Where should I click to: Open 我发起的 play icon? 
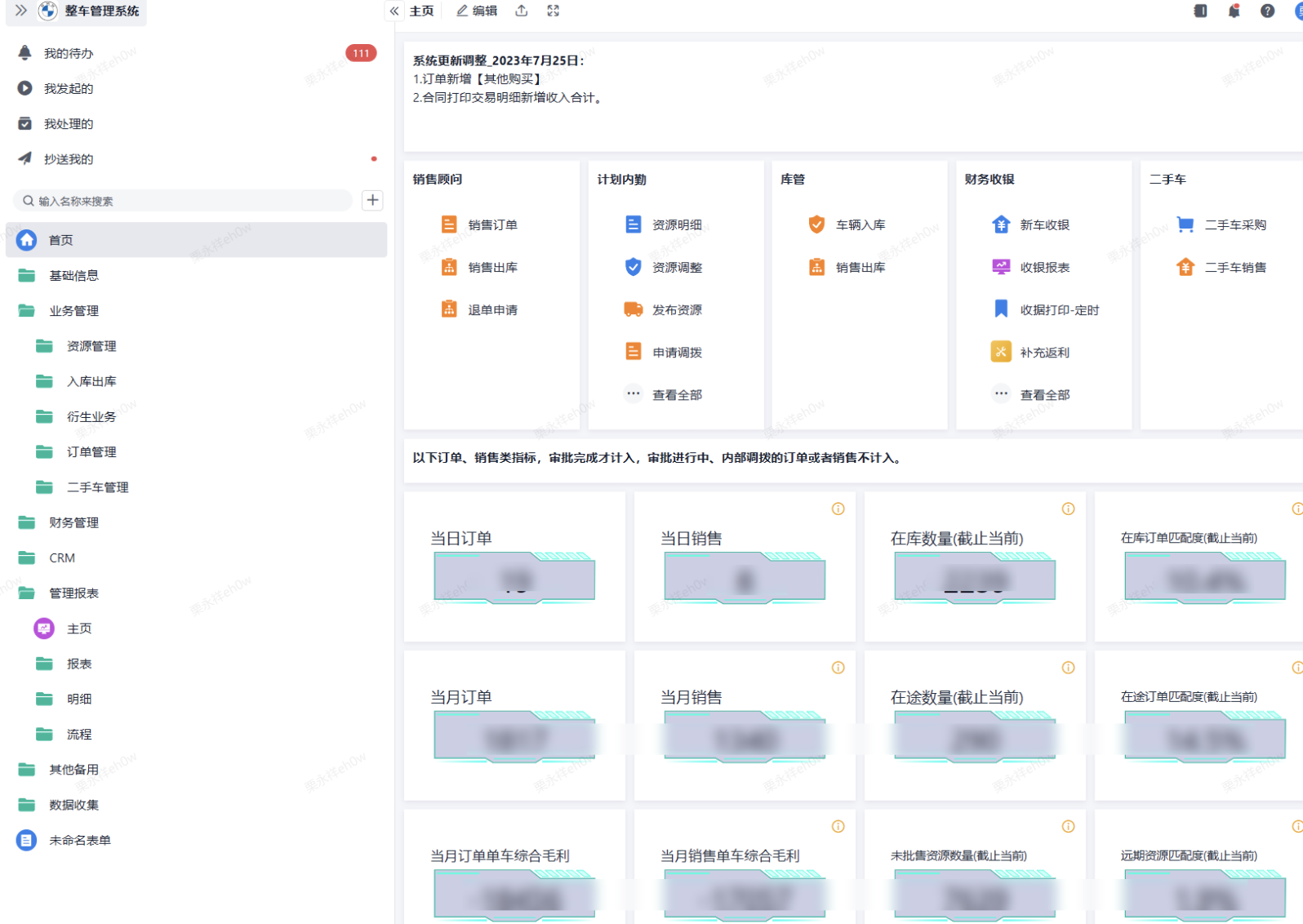25,88
